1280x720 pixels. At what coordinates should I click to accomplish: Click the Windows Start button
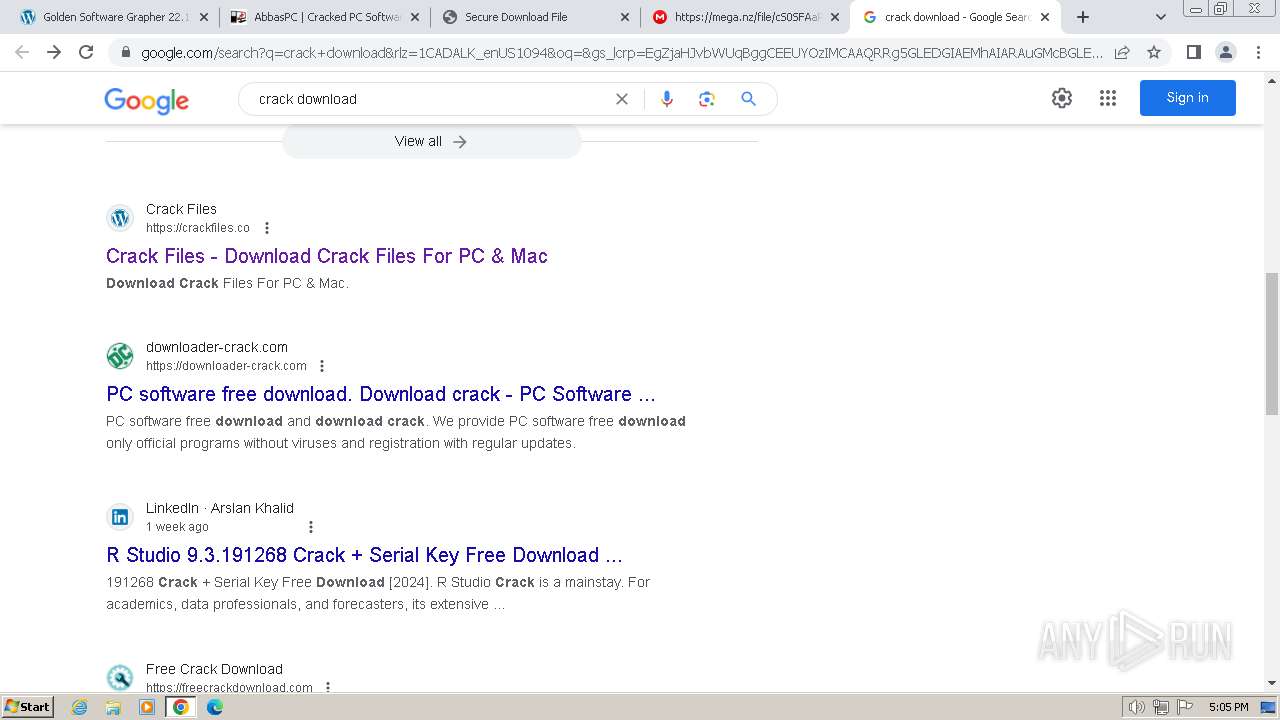coord(28,707)
